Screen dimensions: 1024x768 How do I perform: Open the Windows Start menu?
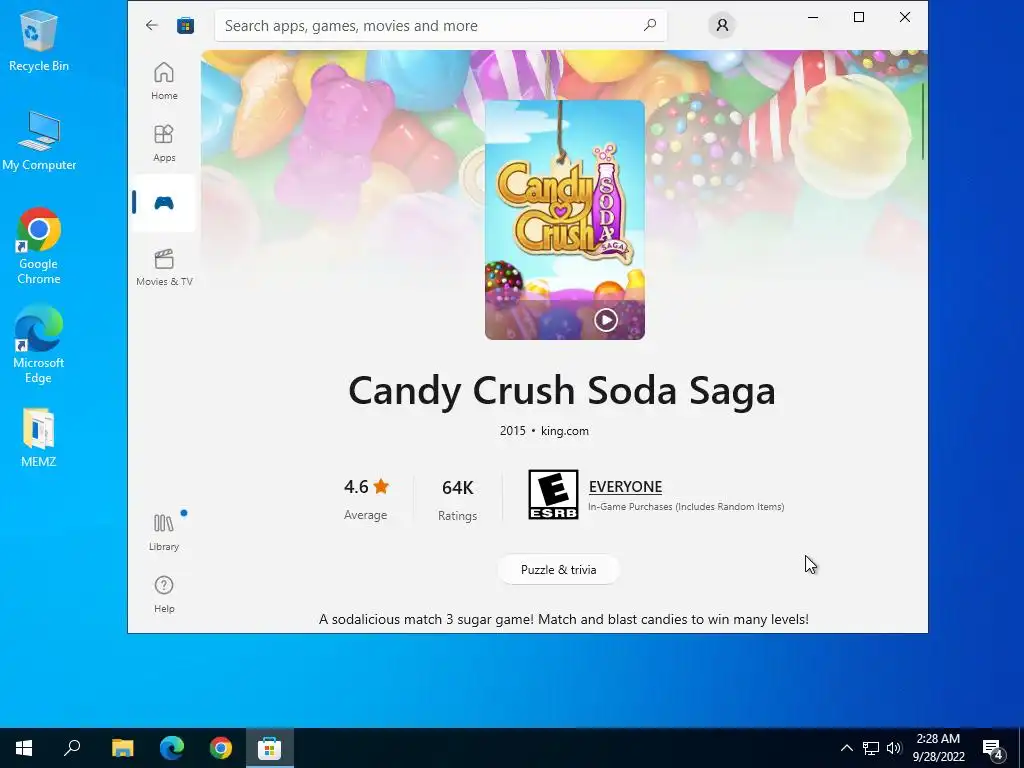pos(24,748)
